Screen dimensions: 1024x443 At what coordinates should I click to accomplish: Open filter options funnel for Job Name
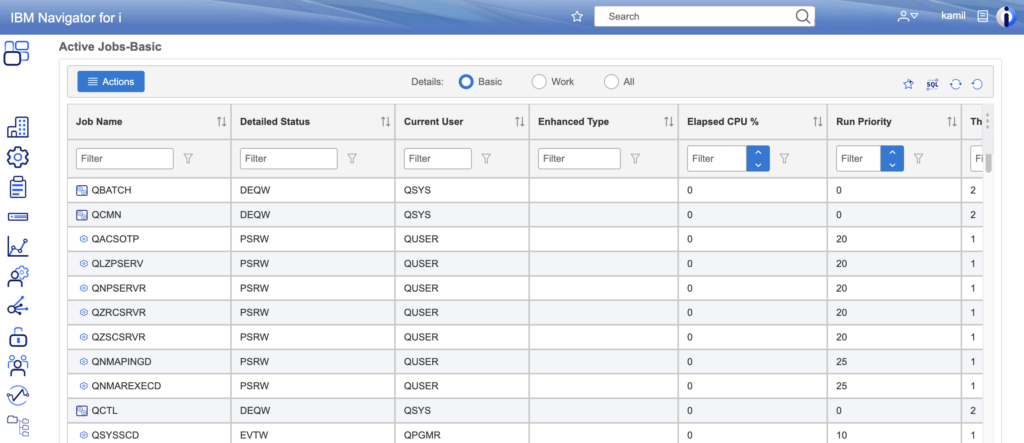[188, 158]
